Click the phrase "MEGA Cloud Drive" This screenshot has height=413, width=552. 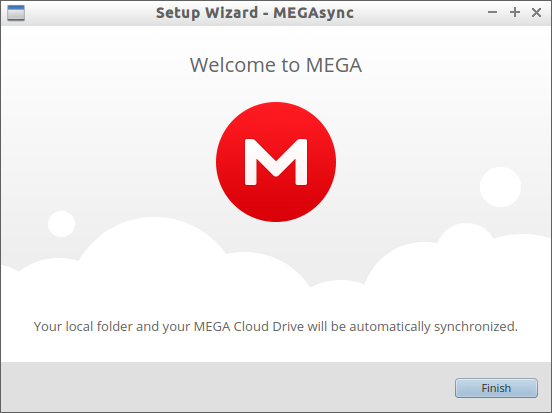coord(249,326)
